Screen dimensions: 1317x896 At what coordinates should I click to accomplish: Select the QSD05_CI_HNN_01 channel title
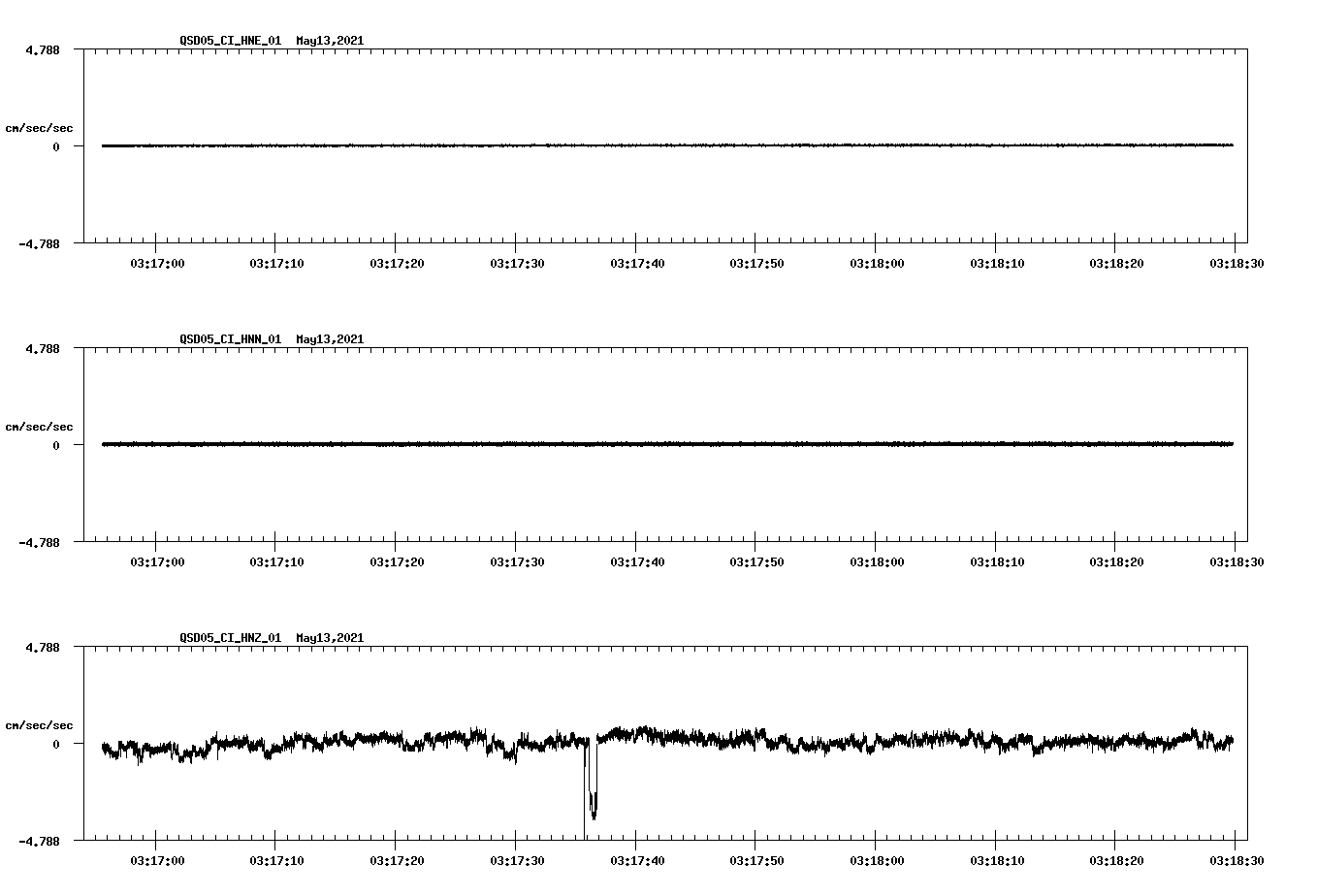point(228,340)
